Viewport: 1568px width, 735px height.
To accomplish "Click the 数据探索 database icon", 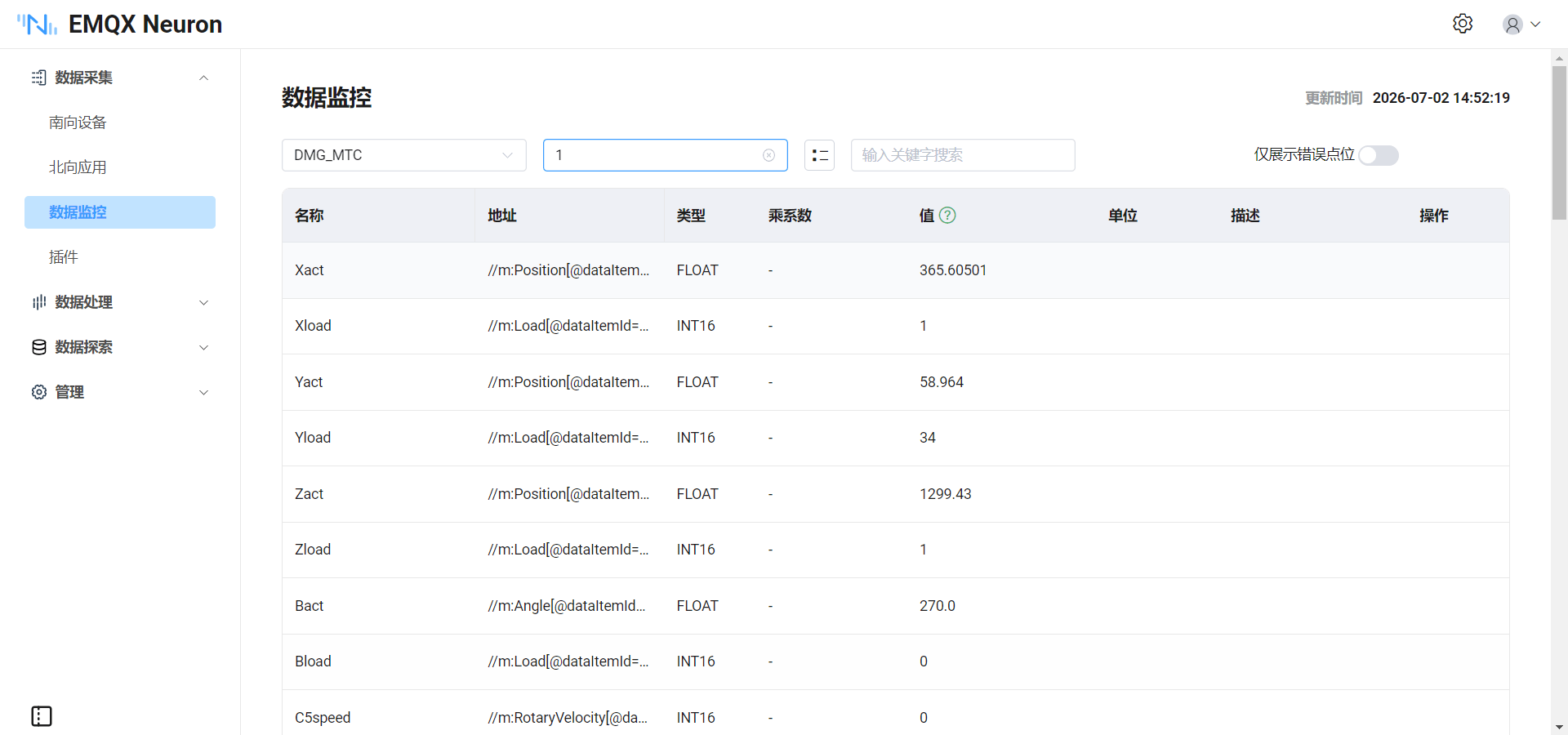I will pyautogui.click(x=39, y=347).
